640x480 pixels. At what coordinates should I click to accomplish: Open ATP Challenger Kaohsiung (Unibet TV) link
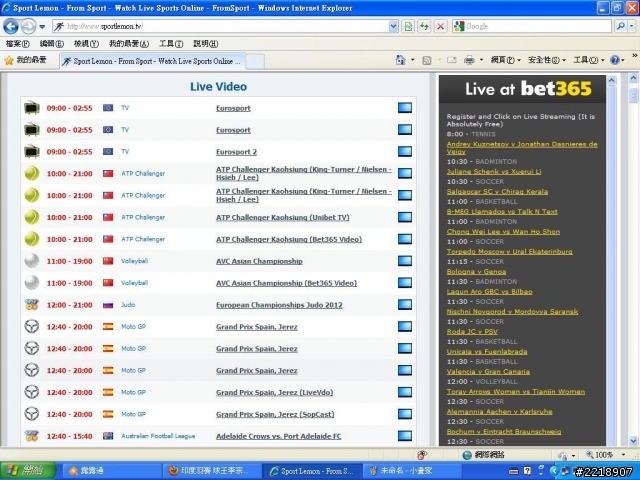pos(282,218)
